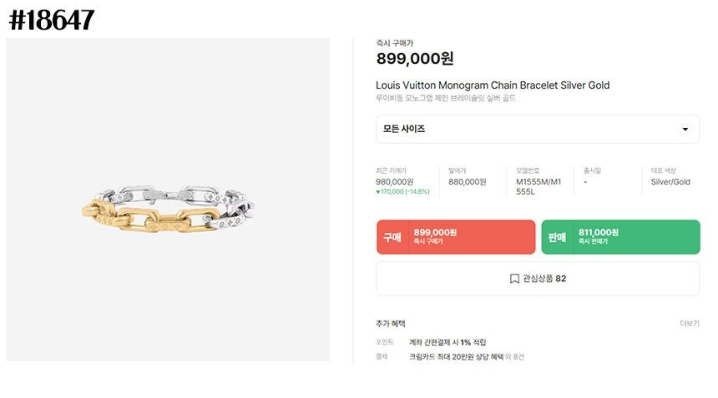Click the 811,000원 instant sell price
The image size is (718, 398).
click(x=598, y=232)
